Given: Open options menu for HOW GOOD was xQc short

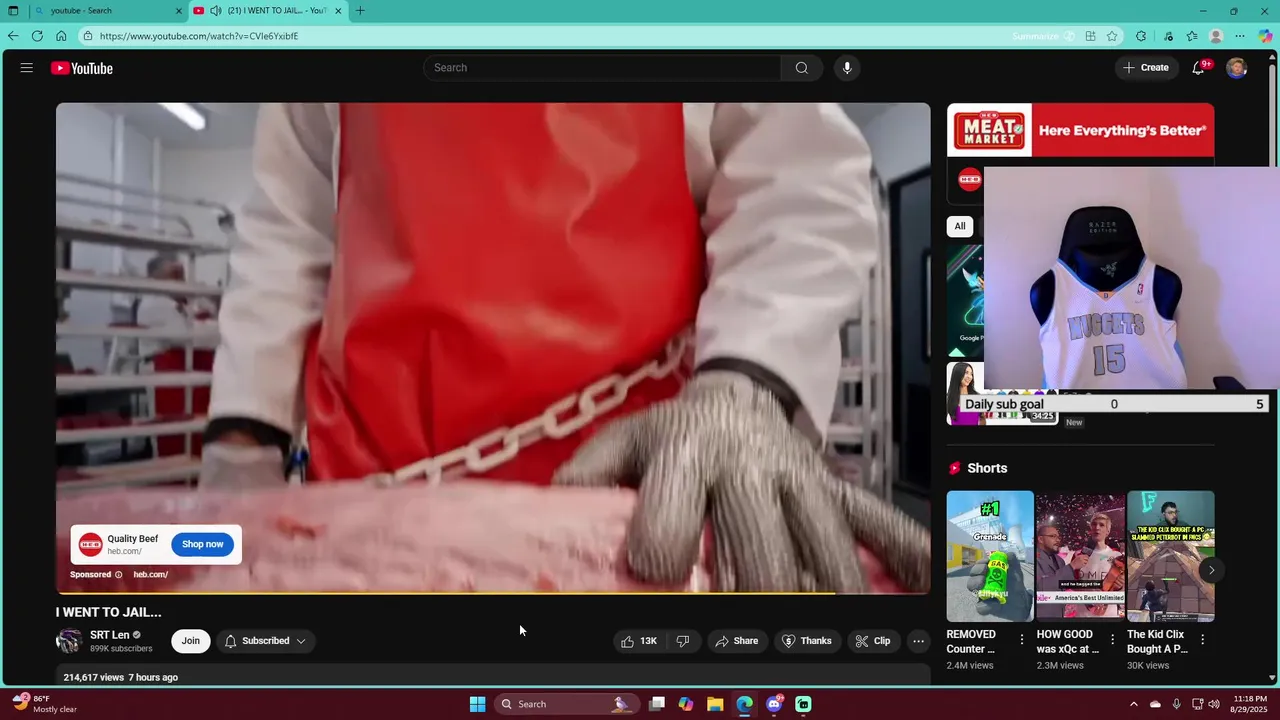Looking at the screenshot, I should pyautogui.click(x=1112, y=640).
